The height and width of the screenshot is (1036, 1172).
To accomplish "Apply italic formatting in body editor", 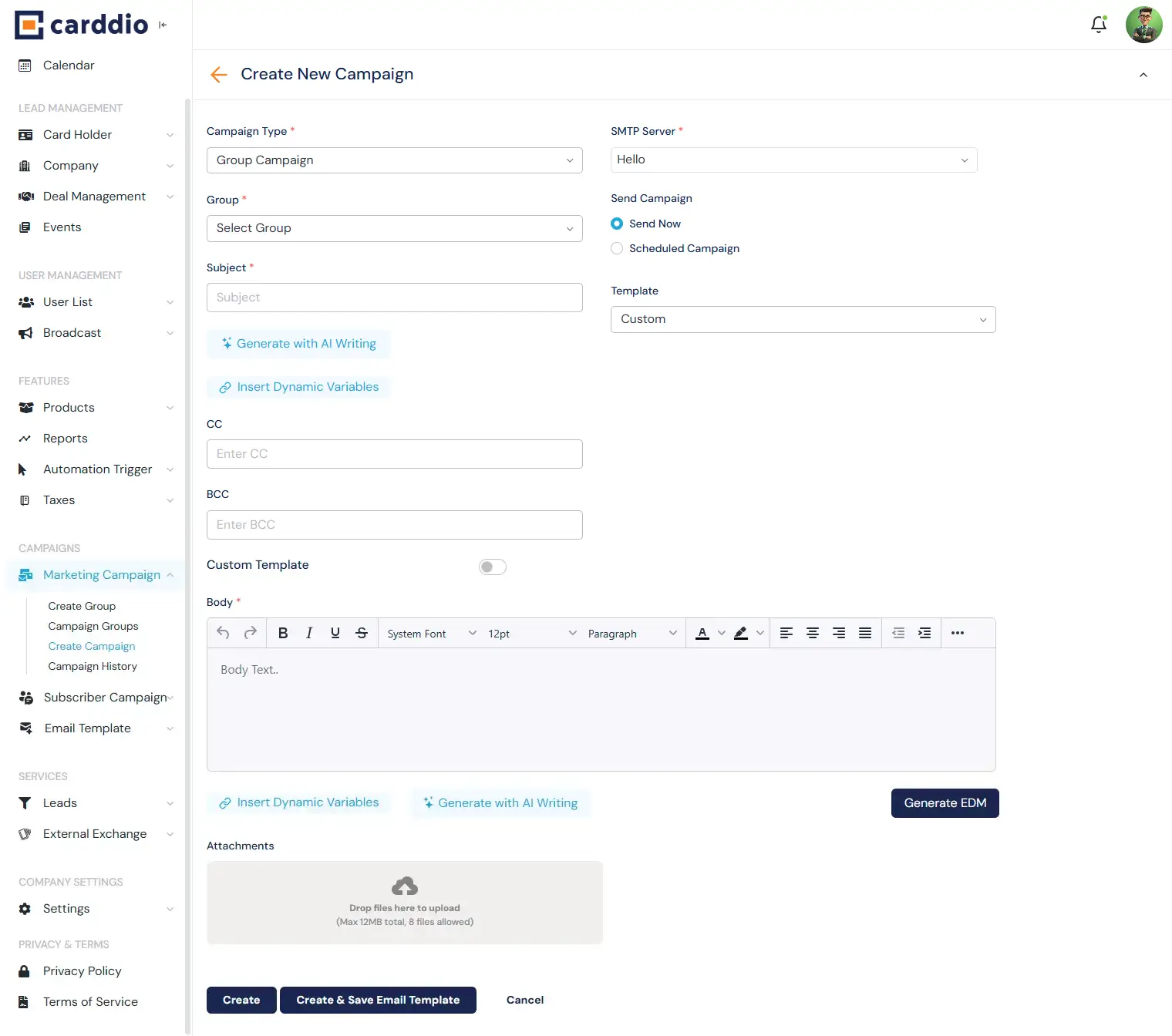I will click(309, 633).
